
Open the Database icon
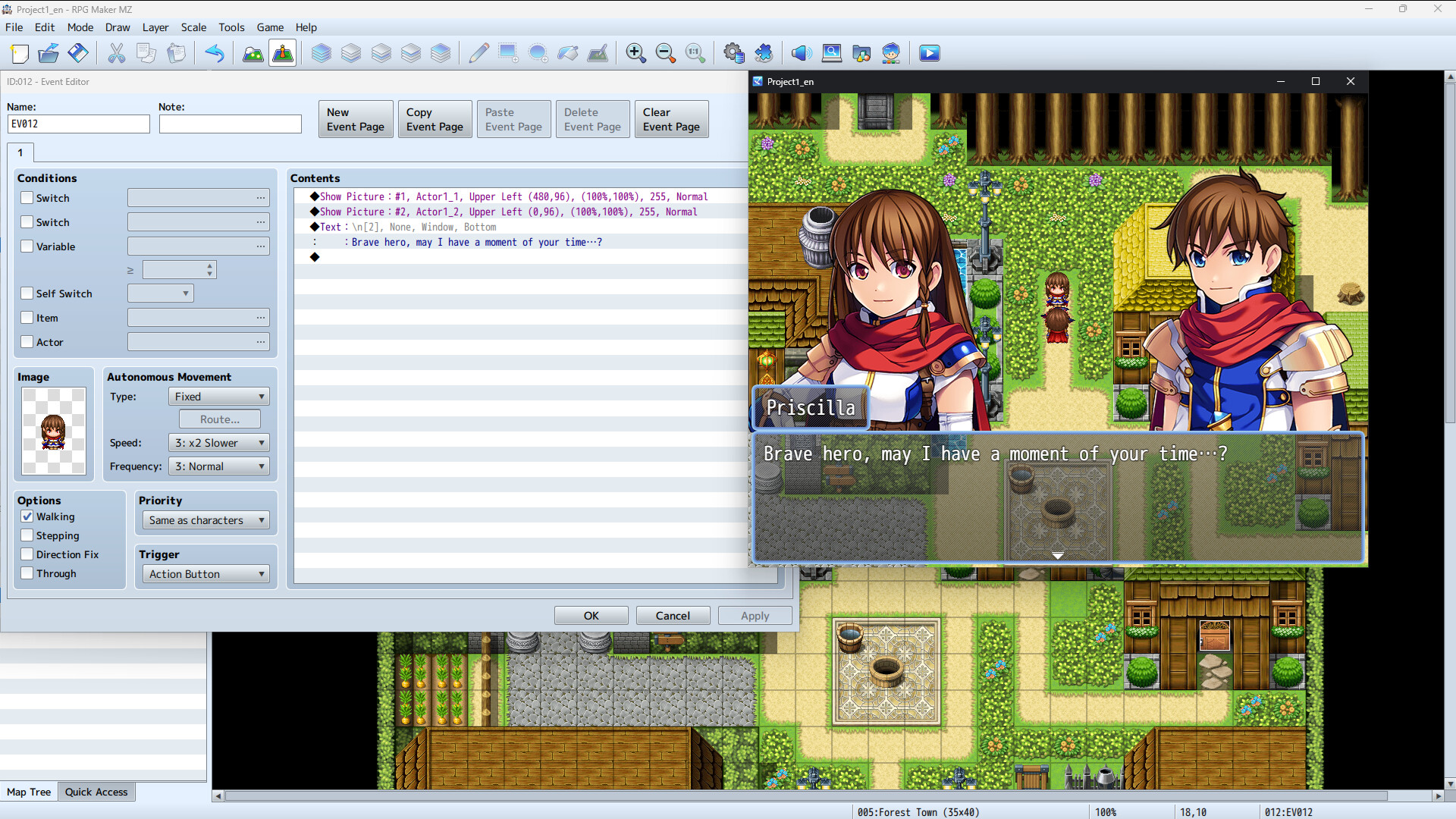734,53
